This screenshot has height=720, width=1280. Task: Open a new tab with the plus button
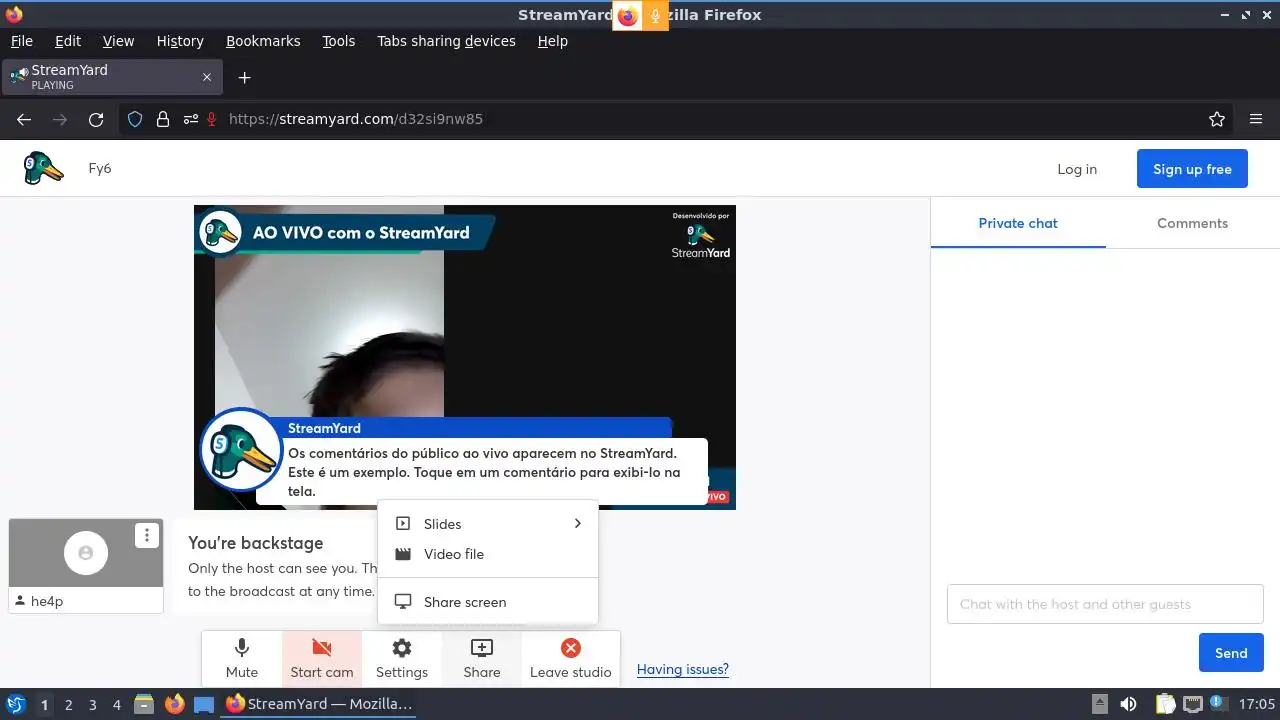(x=244, y=77)
